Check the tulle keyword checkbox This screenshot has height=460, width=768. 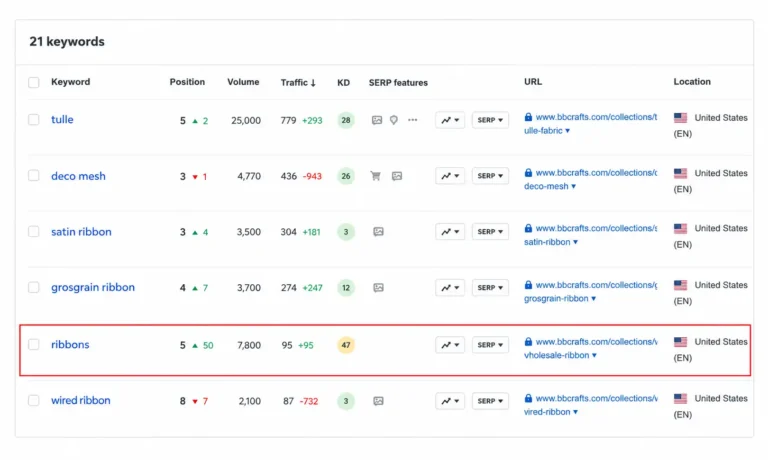(33, 120)
